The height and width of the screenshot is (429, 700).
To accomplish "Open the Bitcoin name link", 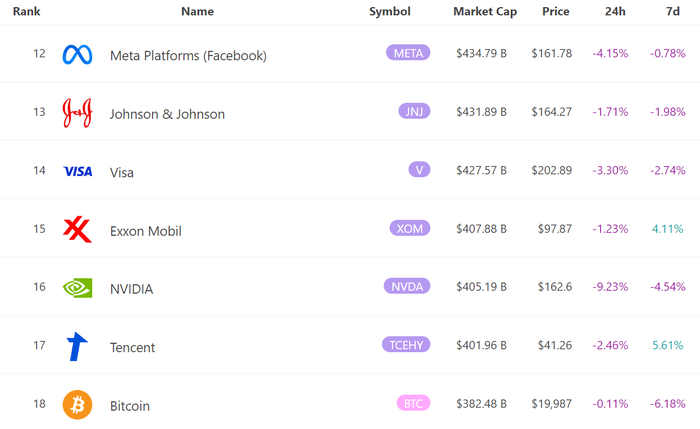I will 129,406.
